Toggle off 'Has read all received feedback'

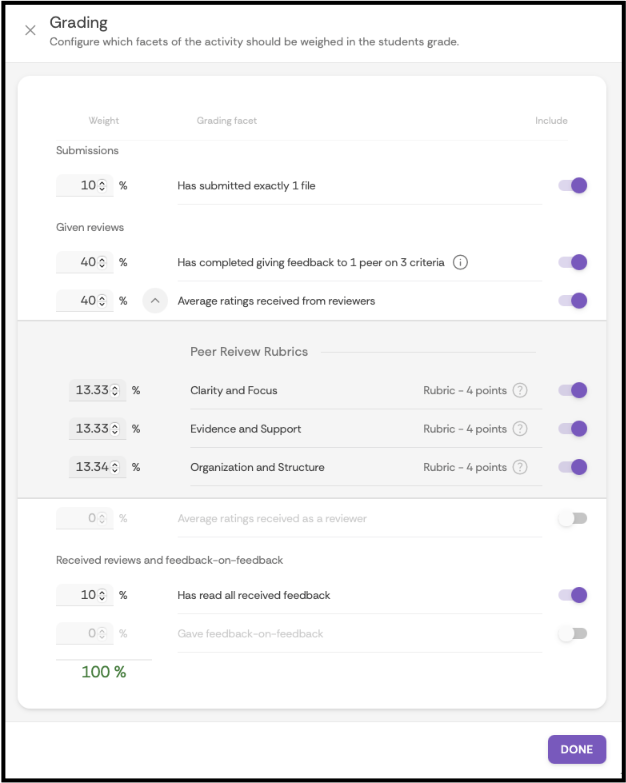pyautogui.click(x=572, y=595)
